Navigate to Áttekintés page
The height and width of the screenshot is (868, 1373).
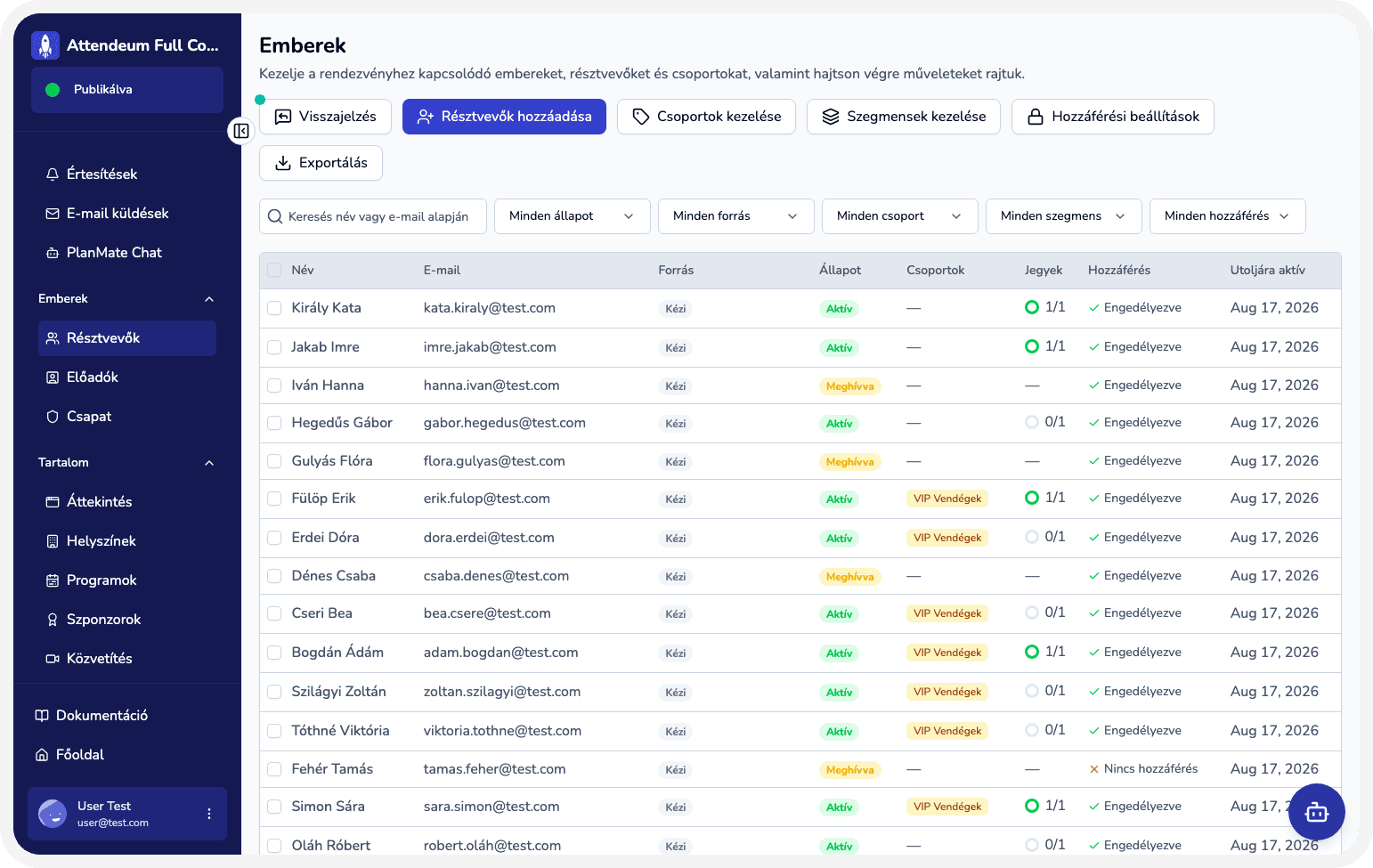127,502
